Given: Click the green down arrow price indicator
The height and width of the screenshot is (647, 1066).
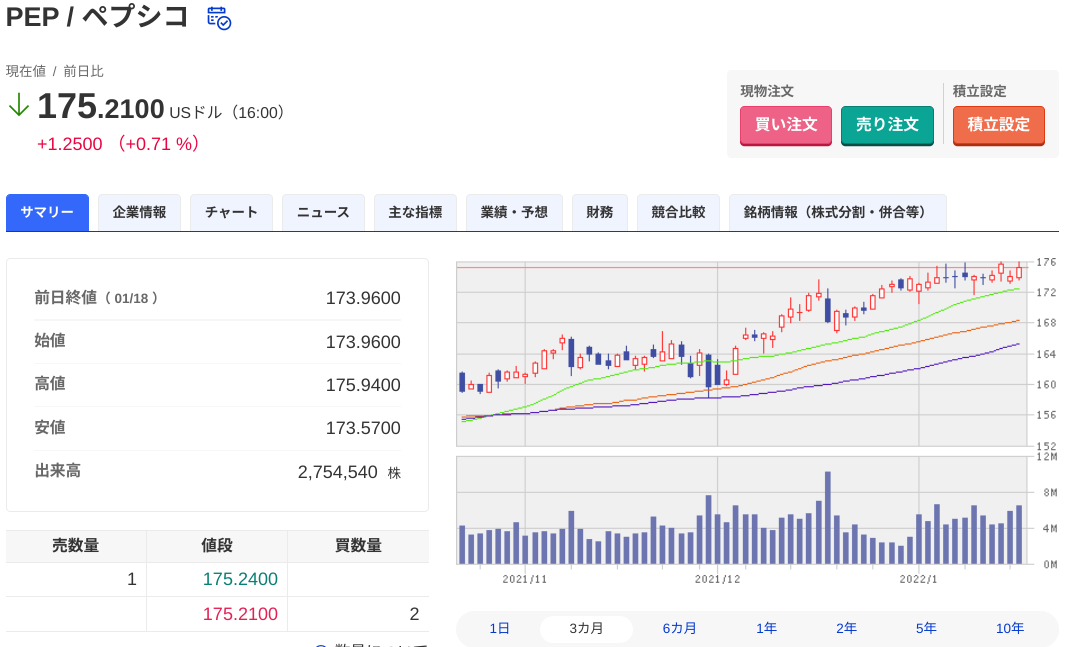Looking at the screenshot, I should pos(18,105).
